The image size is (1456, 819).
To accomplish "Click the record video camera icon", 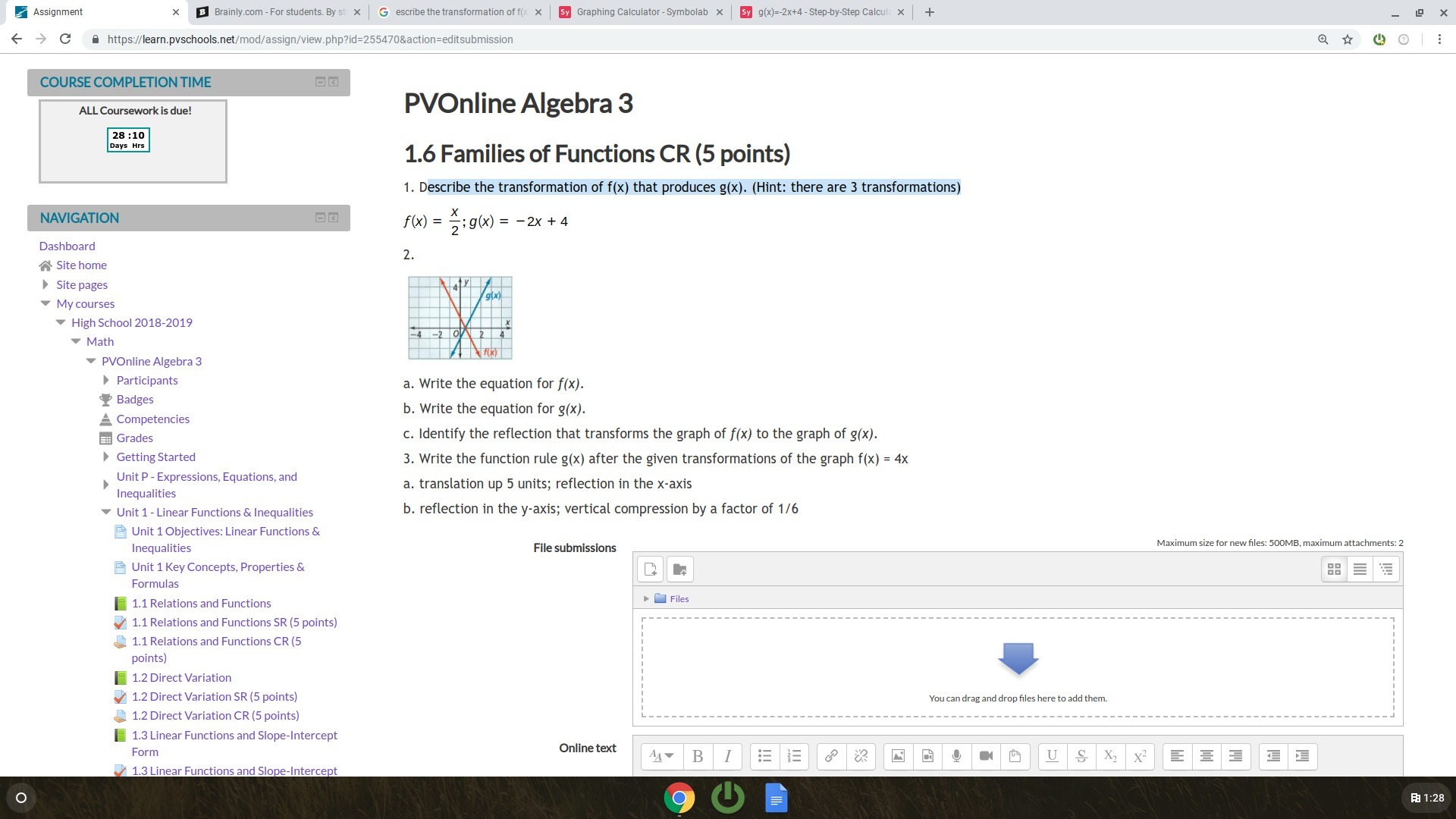I will click(x=986, y=756).
